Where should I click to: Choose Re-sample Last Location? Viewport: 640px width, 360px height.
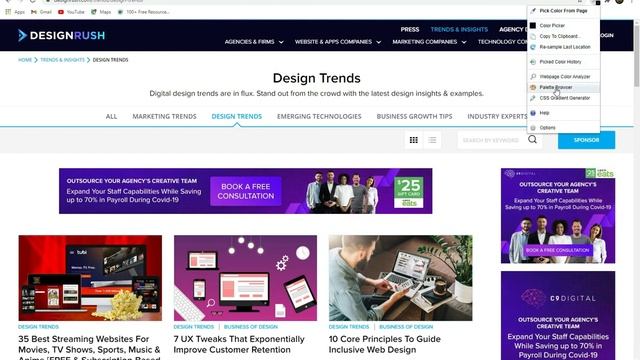tap(565, 47)
